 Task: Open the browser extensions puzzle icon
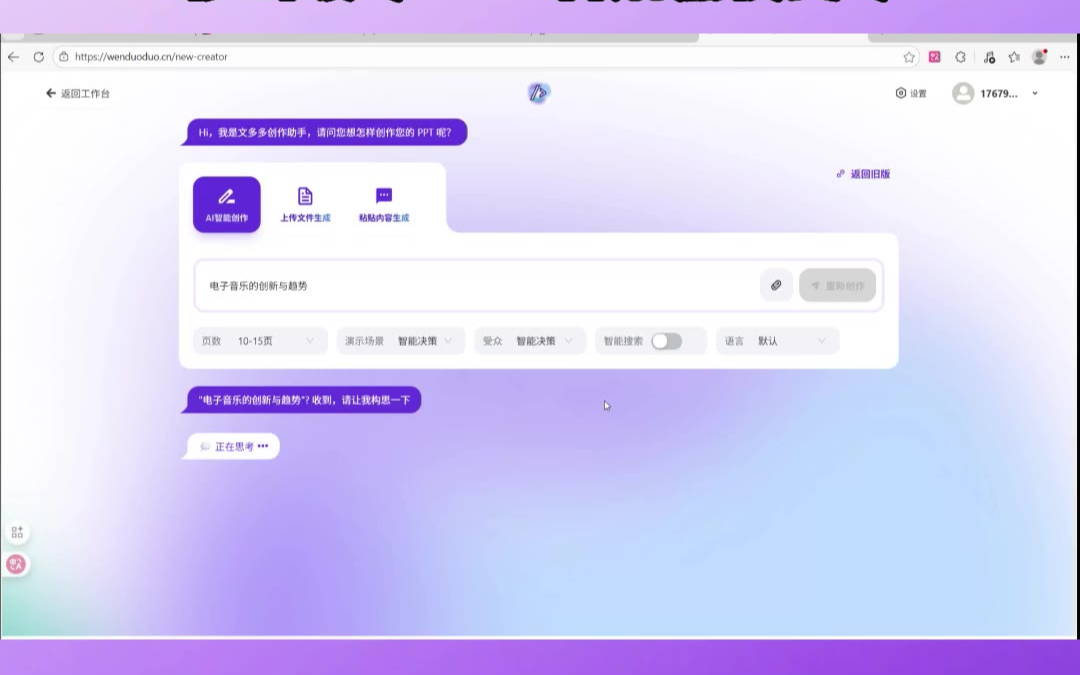pos(961,57)
